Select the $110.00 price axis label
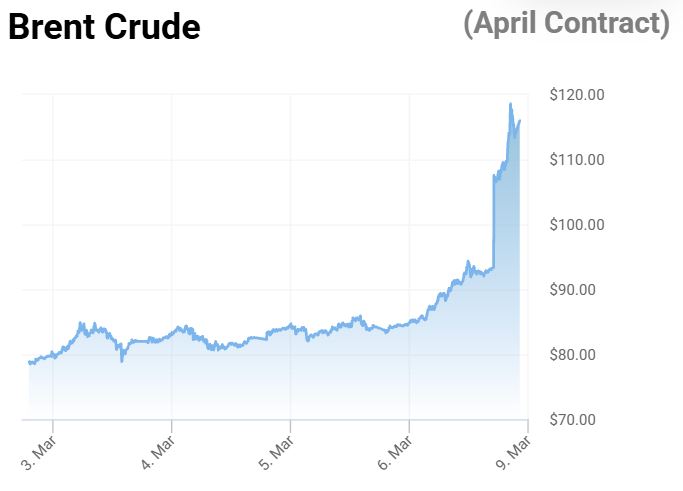The width and height of the screenshot is (683, 491). click(577, 160)
